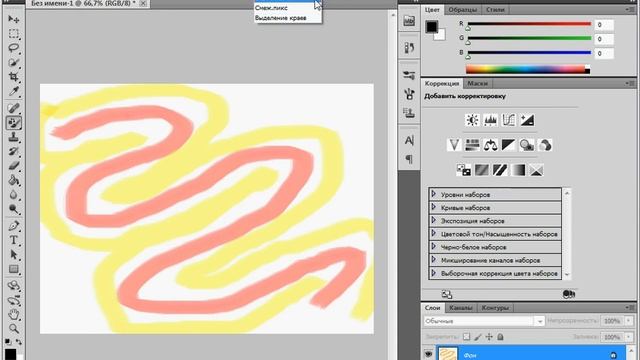Viewport: 640px width, 360px height.
Task: Add a Vibrance adjustment
Action: [454, 145]
